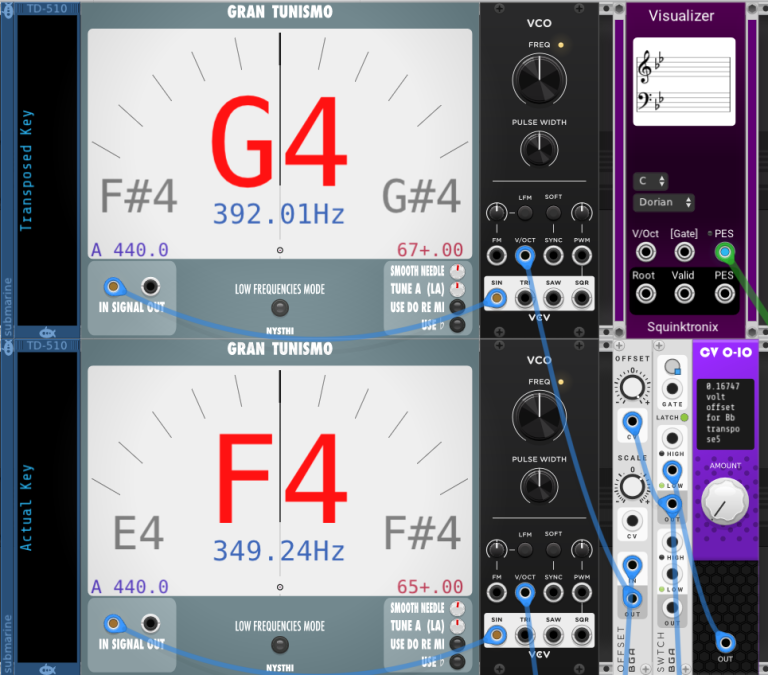Screen dimensions: 768x675
Task: Click CV jack under OFFSET knob
Action: (x=632, y=421)
